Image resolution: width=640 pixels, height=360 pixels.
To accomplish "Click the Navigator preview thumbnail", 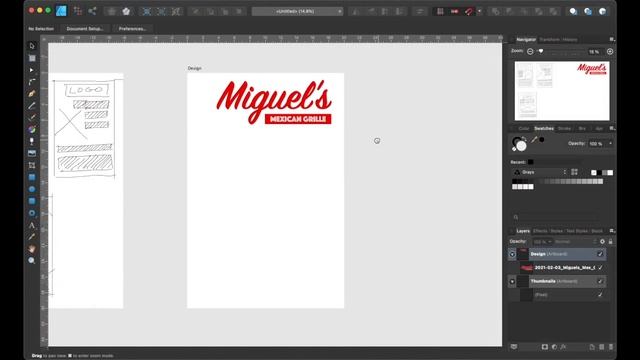I will click(x=562, y=91).
